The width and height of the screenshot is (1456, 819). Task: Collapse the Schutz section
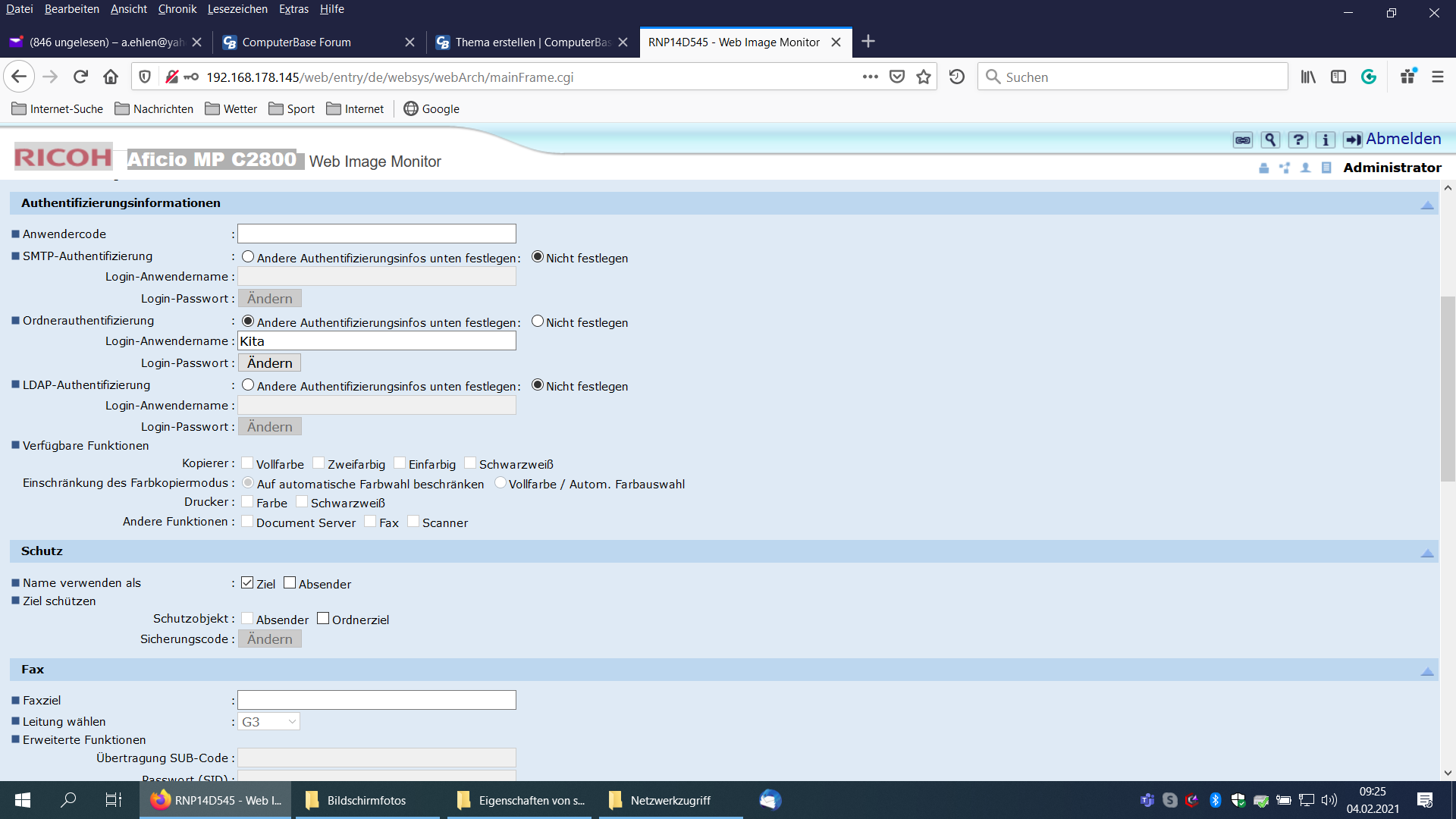pyautogui.click(x=1426, y=553)
